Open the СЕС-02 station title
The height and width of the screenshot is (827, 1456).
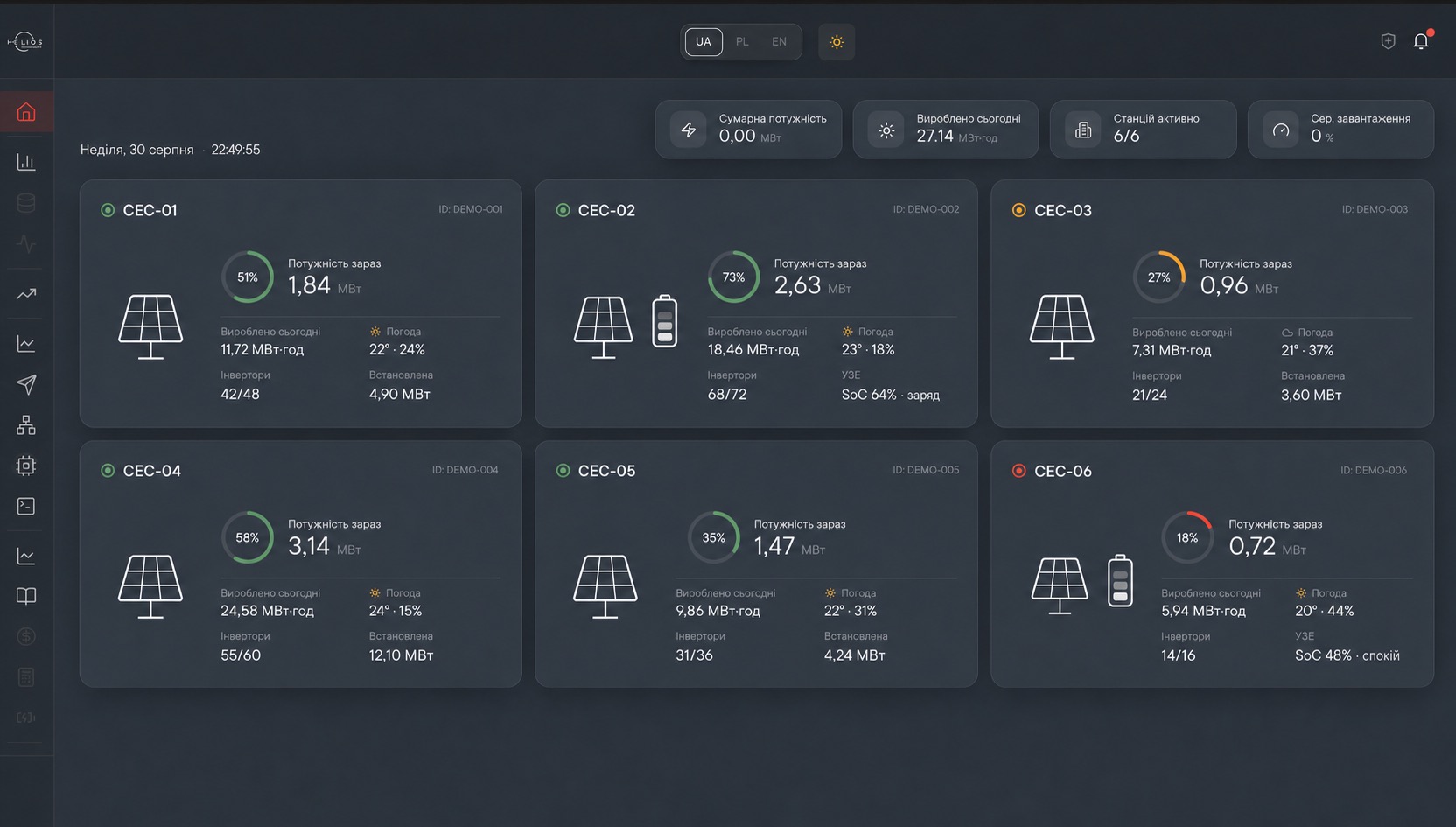pos(606,210)
